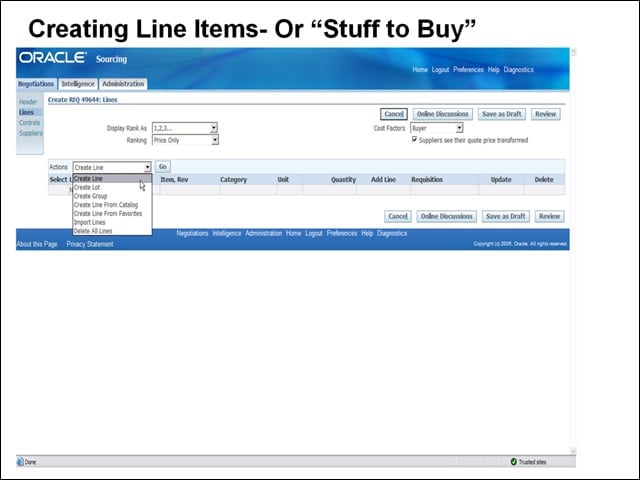
Task: Click the Quantity column header
Action: pyautogui.click(x=343, y=180)
